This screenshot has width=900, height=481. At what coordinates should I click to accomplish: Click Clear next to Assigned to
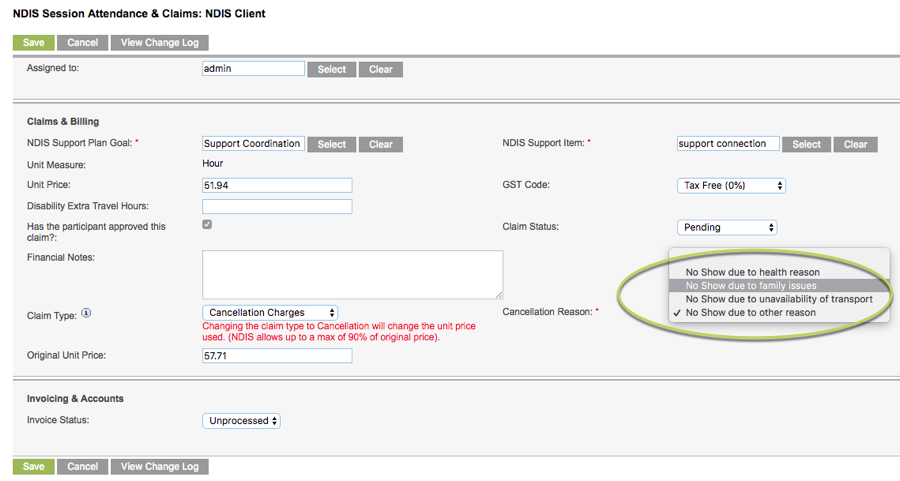(x=381, y=69)
